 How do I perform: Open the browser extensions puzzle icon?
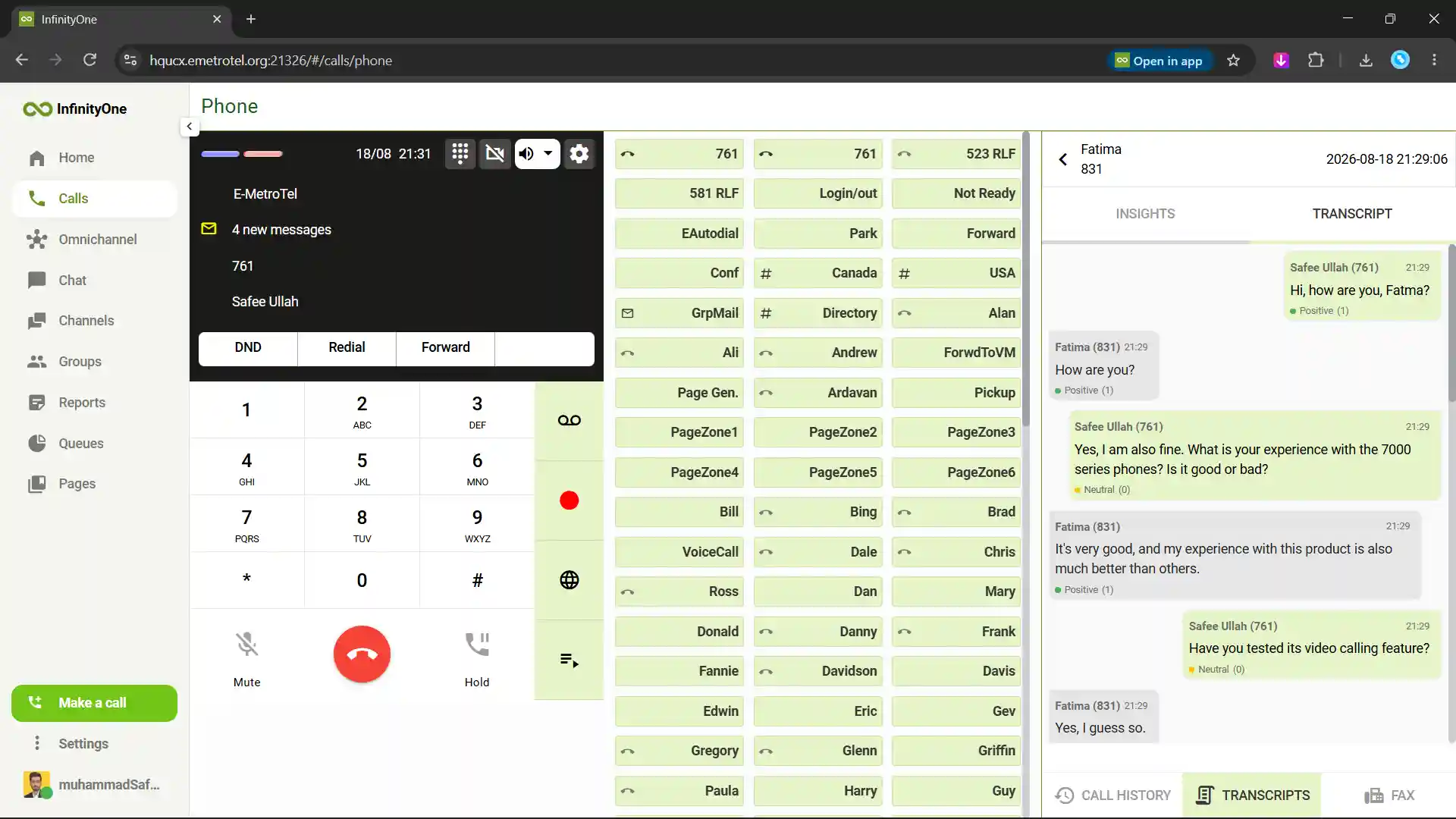(1316, 61)
